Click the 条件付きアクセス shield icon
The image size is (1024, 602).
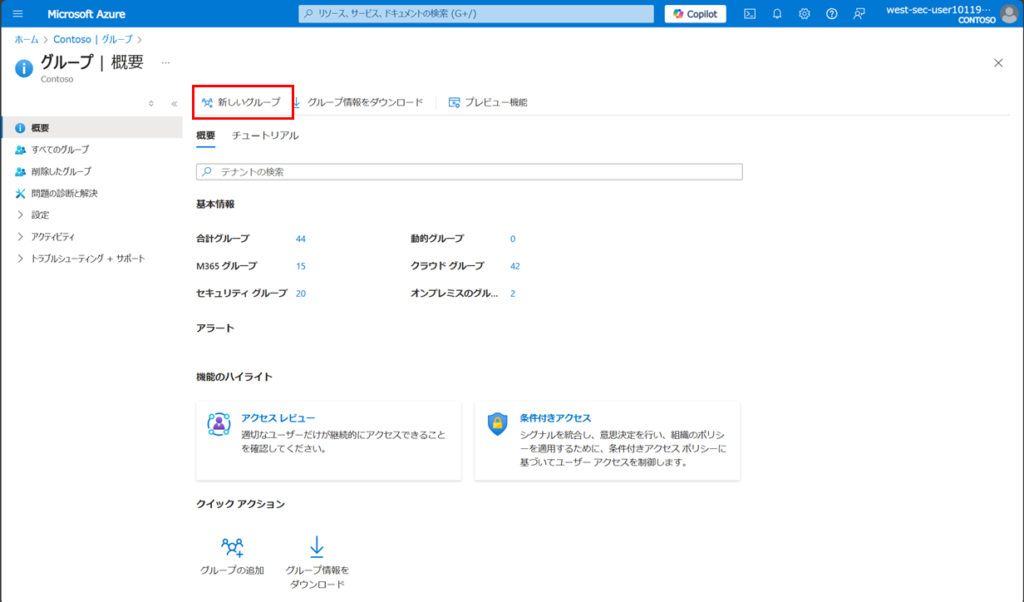click(x=498, y=424)
